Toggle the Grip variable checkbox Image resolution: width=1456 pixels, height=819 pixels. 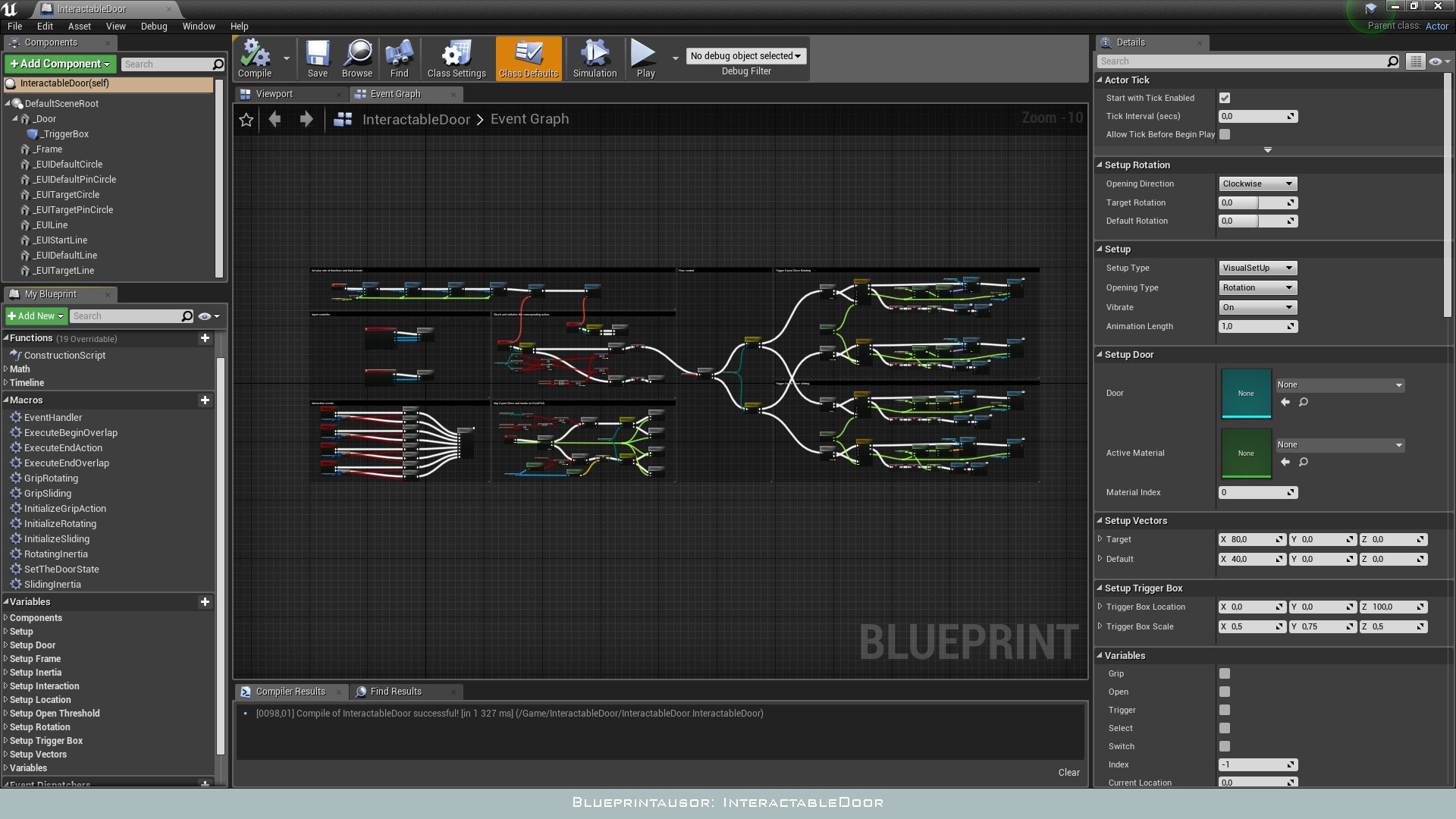[1224, 673]
